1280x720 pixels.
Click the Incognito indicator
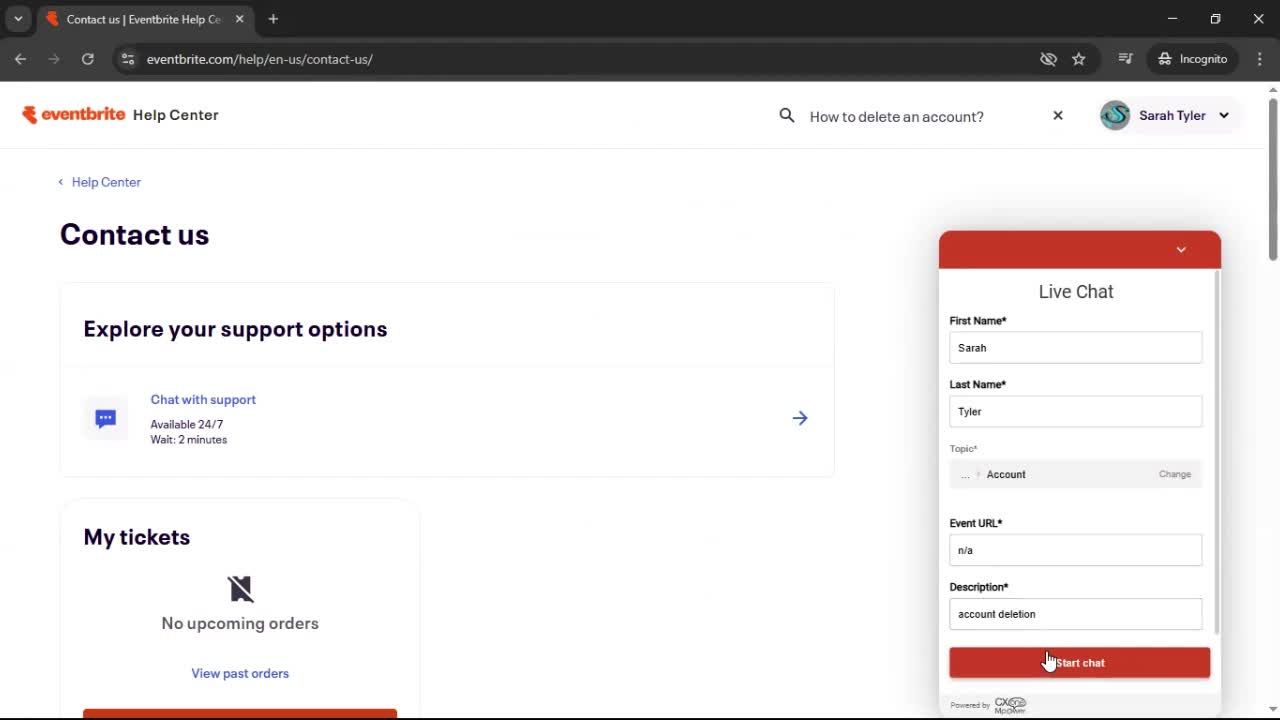click(x=1192, y=59)
